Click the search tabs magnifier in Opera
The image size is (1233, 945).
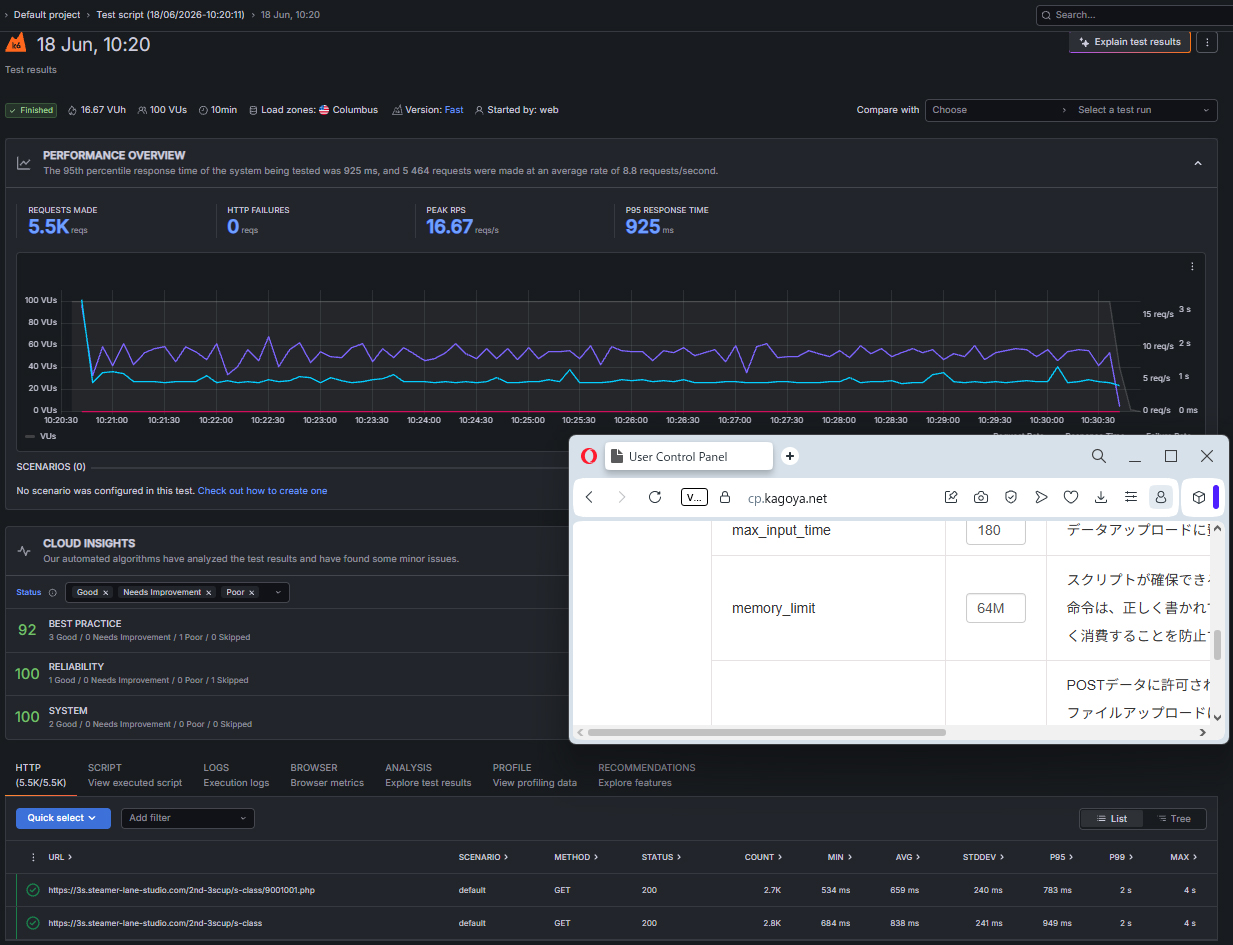(x=1098, y=456)
